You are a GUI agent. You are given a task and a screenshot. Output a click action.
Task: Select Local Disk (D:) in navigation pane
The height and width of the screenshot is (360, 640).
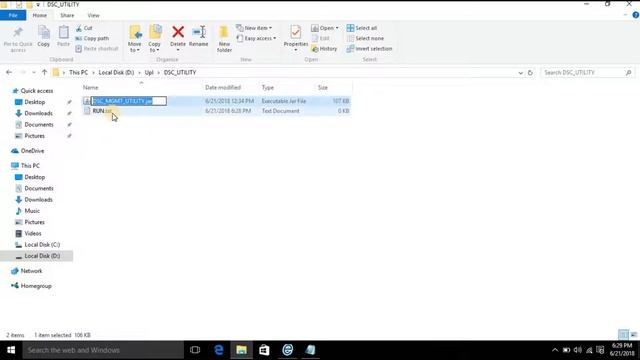tap(36, 256)
